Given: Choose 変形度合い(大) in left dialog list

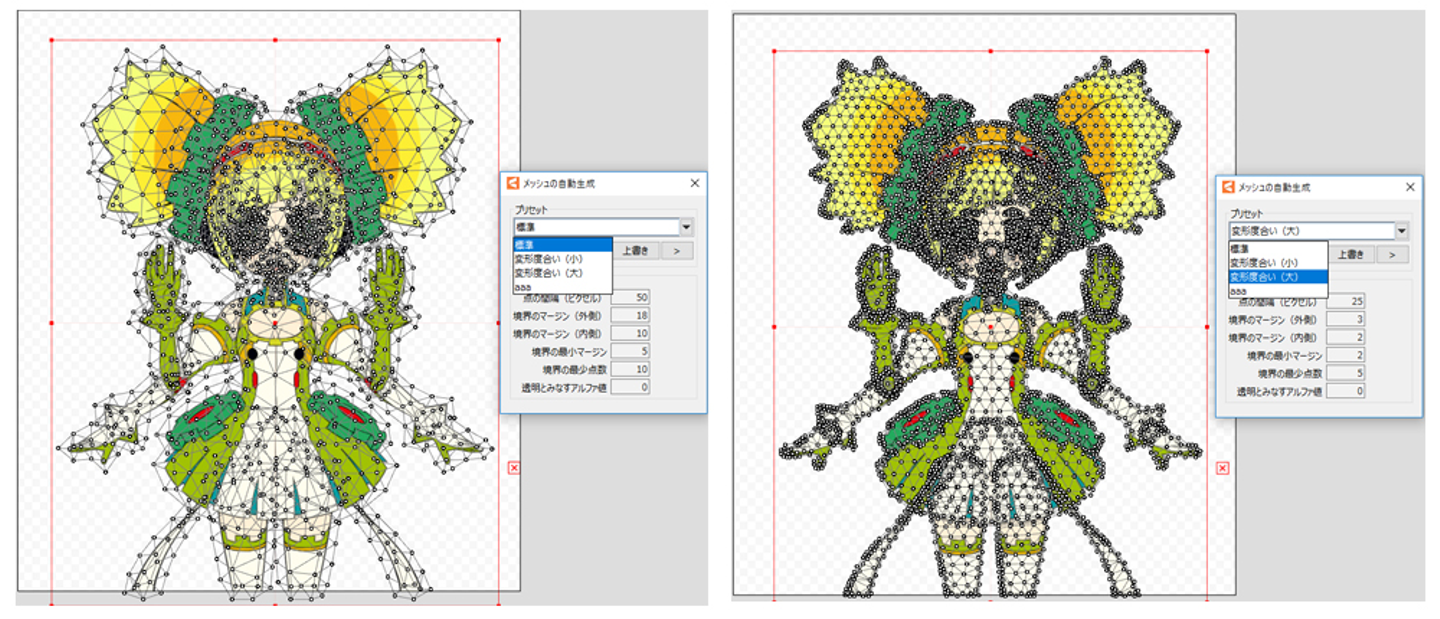Looking at the screenshot, I should click(562, 272).
